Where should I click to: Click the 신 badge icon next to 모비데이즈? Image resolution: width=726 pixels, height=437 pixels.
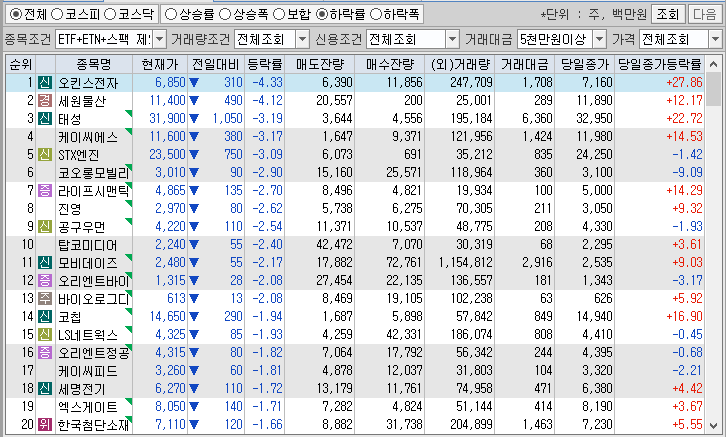(45, 262)
